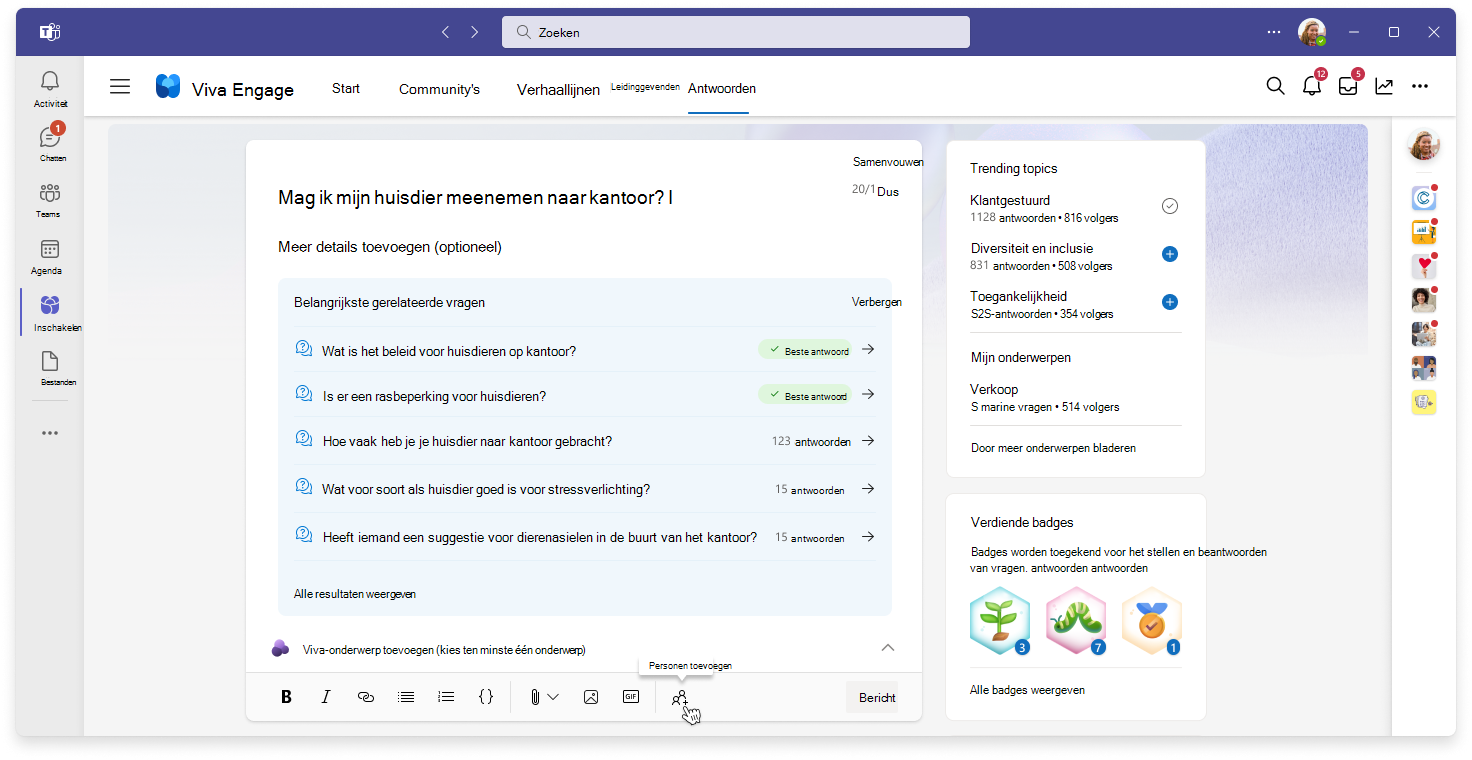Open arrow for rasbeperking question
Image resolution: width=1472 pixels, height=760 pixels.
coord(868,394)
